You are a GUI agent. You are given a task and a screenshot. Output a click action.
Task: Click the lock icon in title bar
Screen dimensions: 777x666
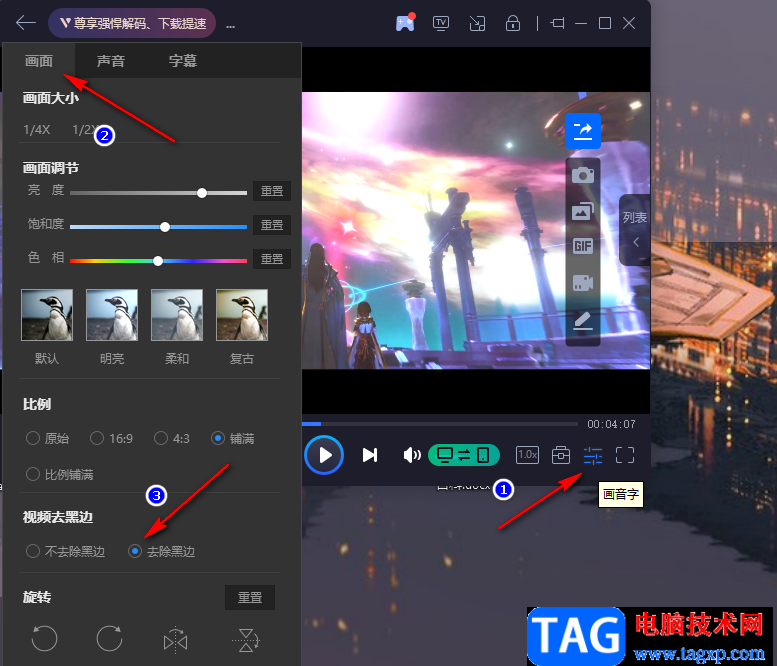tap(513, 23)
